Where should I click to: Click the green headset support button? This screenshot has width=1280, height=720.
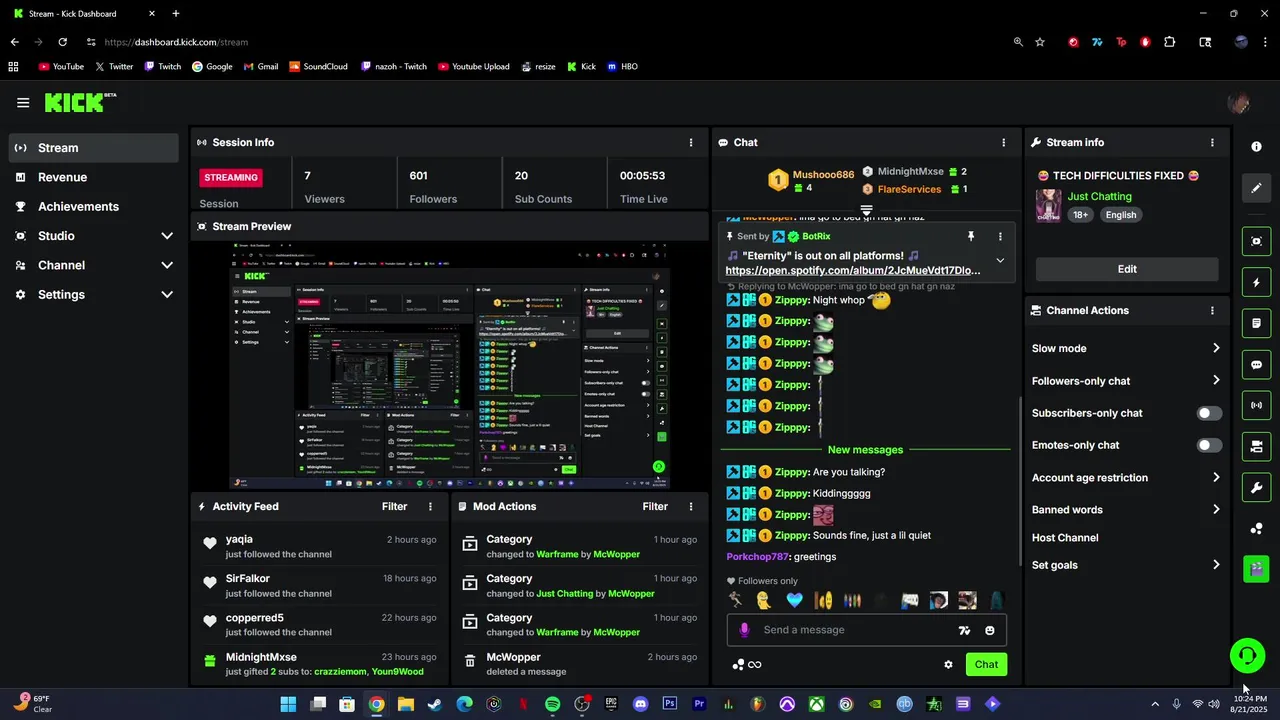1247,656
